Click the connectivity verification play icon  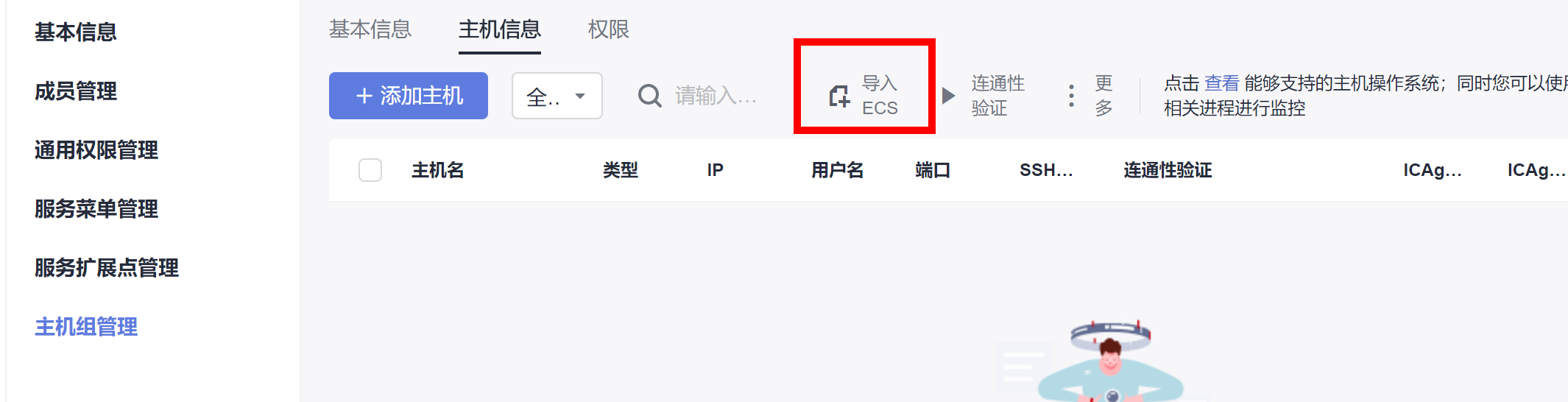pos(949,96)
